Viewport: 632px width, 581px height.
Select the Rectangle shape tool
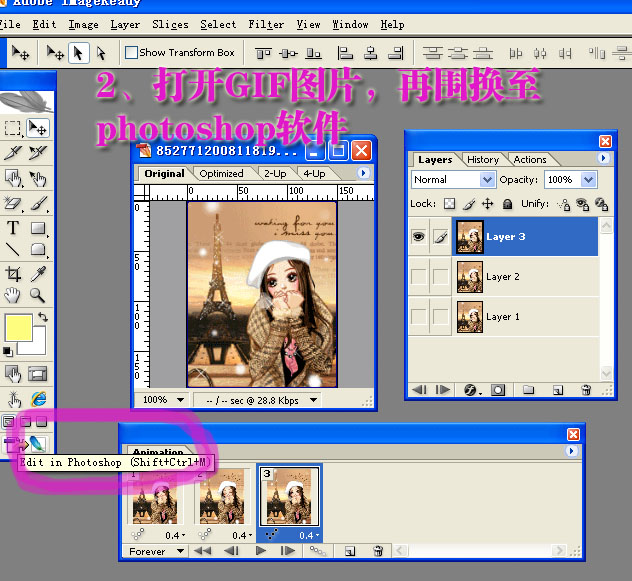click(x=38, y=228)
